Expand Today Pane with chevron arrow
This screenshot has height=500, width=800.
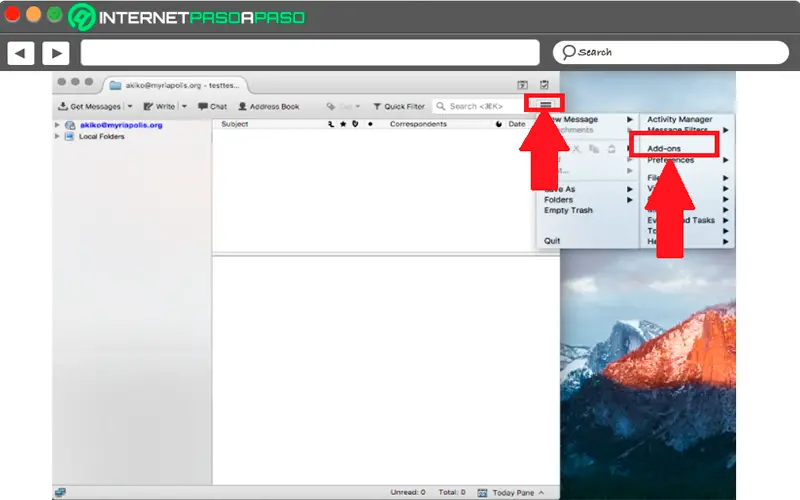click(541, 492)
